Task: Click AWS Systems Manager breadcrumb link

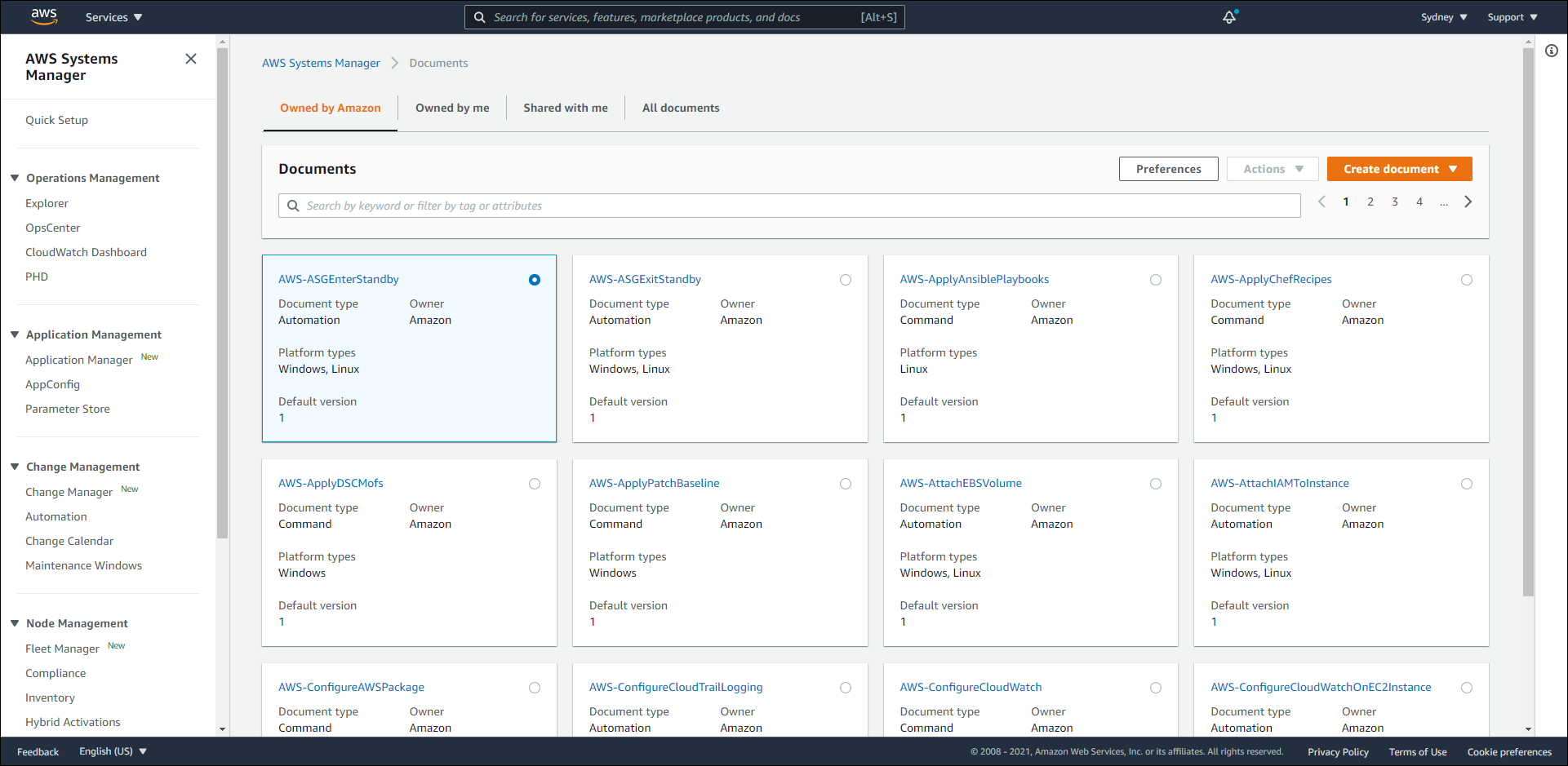Action: [321, 63]
